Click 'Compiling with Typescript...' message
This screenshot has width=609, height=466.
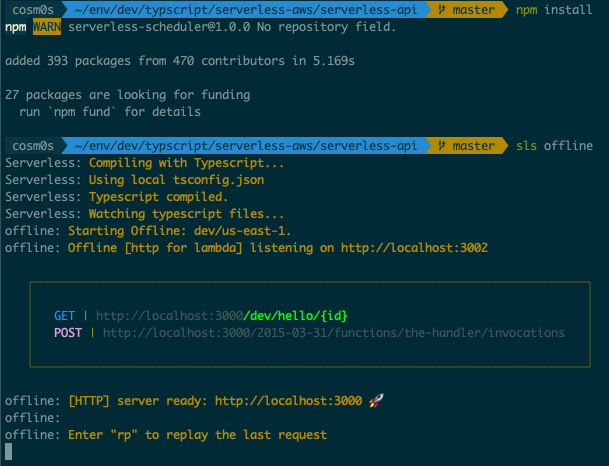pyautogui.click(x=186, y=163)
